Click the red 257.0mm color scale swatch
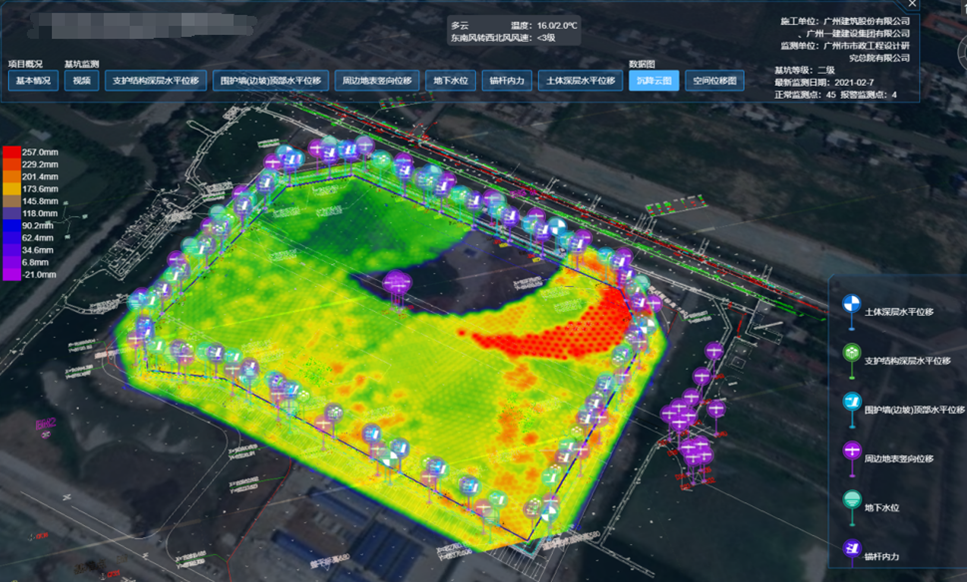Viewport: 967px width, 582px height. pyautogui.click(x=11, y=151)
